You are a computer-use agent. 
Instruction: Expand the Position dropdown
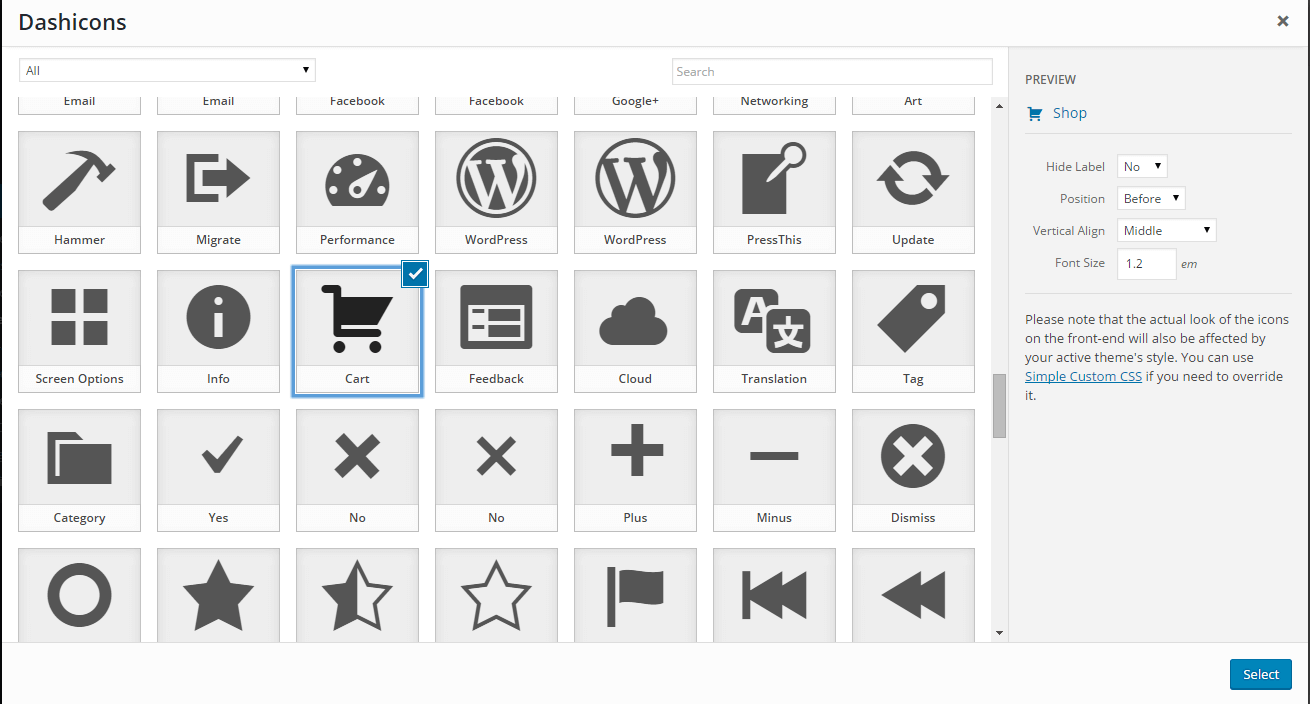pos(1152,199)
